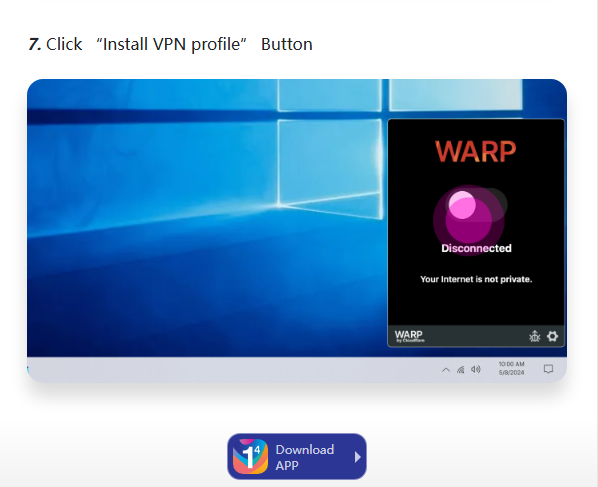Click the 'Disconnected' status text
Image resolution: width=598 pixels, height=487 pixels.
pos(476,248)
